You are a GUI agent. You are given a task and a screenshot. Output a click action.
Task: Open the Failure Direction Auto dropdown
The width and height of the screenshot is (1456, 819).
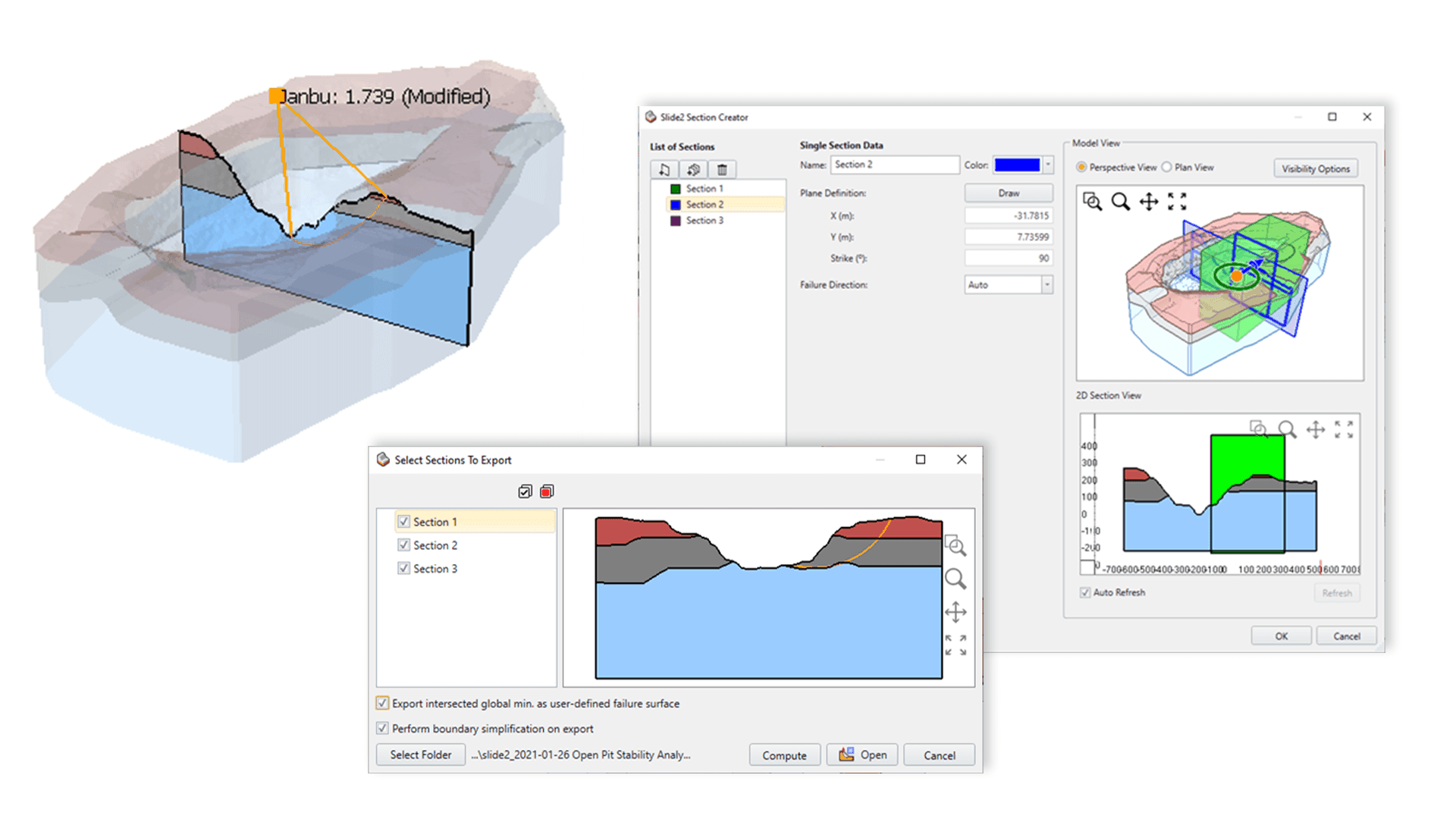[1009, 285]
